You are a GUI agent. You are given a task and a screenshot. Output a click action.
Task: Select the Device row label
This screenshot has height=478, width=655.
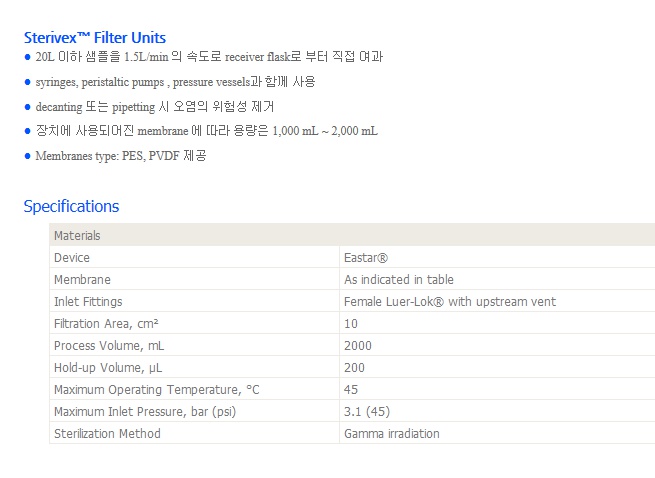pos(72,258)
